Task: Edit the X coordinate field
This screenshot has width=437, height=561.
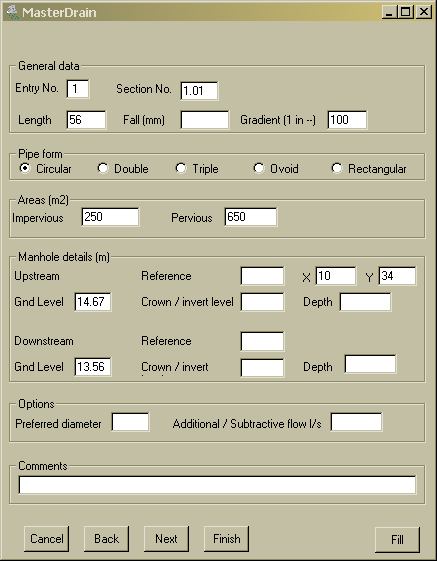Action: pos(336,276)
